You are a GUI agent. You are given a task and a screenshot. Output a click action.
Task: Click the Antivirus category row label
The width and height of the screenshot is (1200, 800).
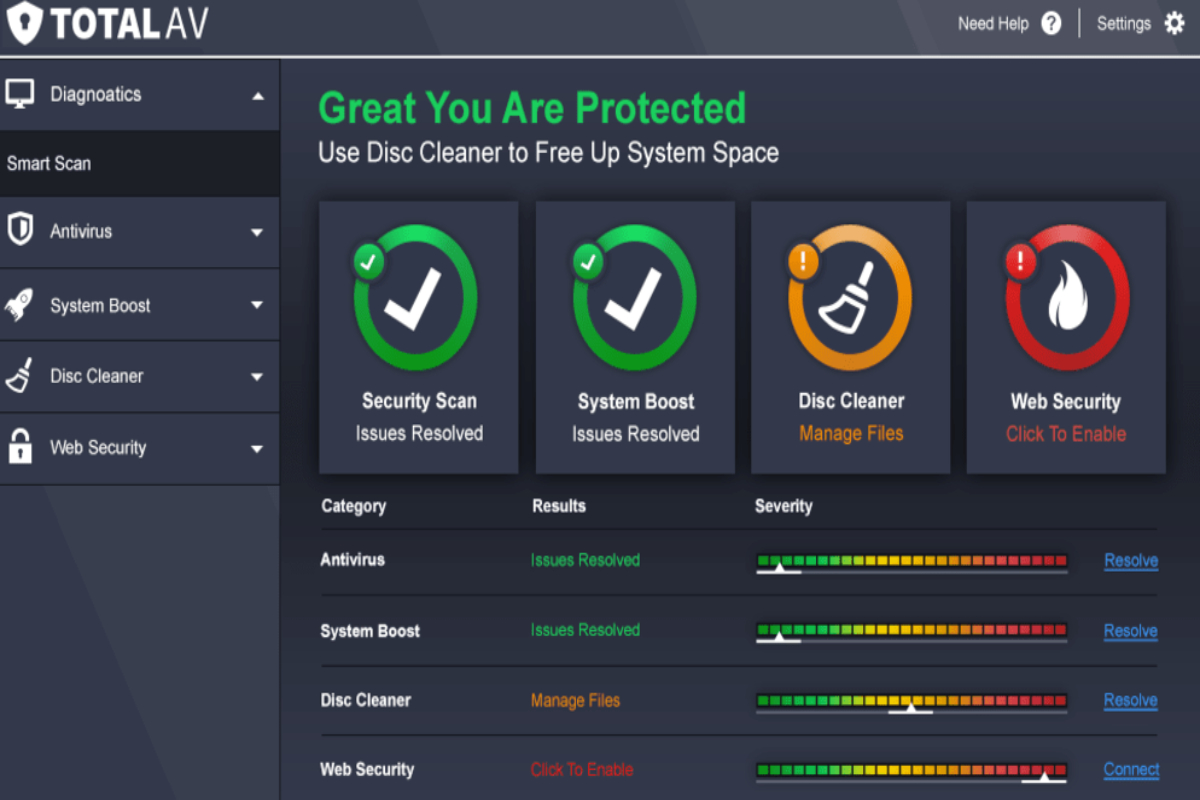352,560
